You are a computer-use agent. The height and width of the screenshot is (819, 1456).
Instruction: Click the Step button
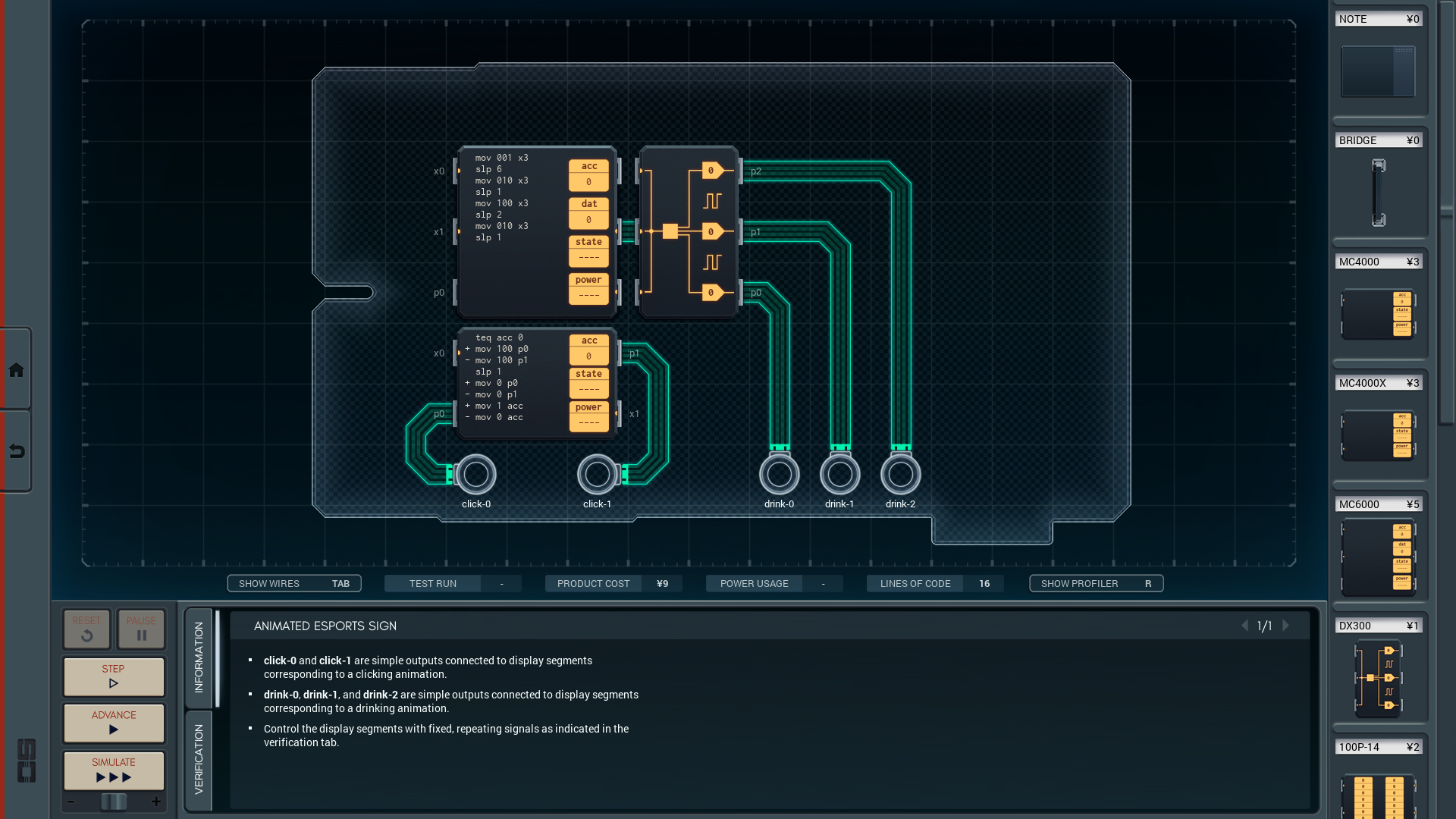[x=114, y=676]
